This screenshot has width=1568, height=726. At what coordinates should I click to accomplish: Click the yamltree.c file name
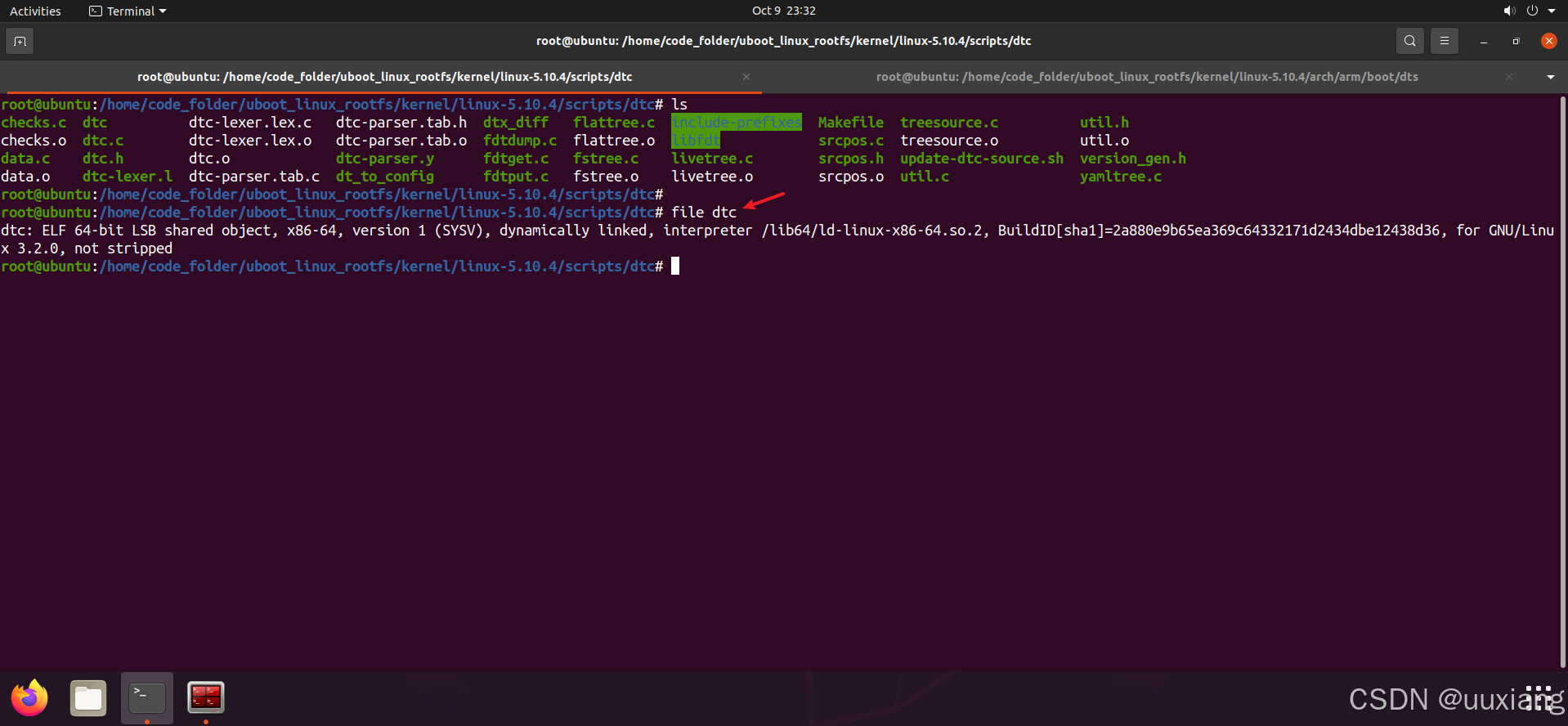coord(1121,177)
